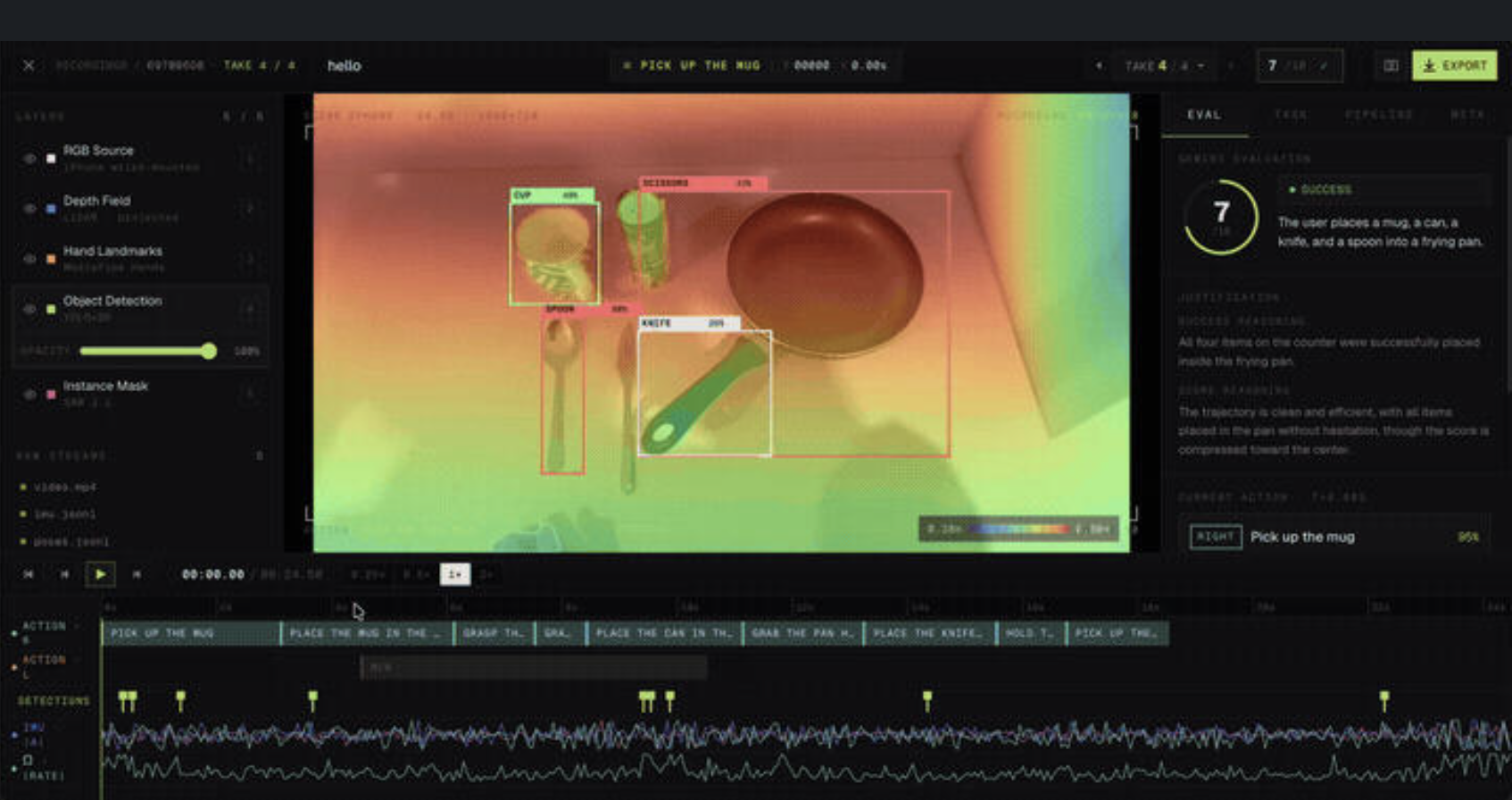Click the CUP detection box label
This screenshot has height=800, width=1512.
coord(552,195)
